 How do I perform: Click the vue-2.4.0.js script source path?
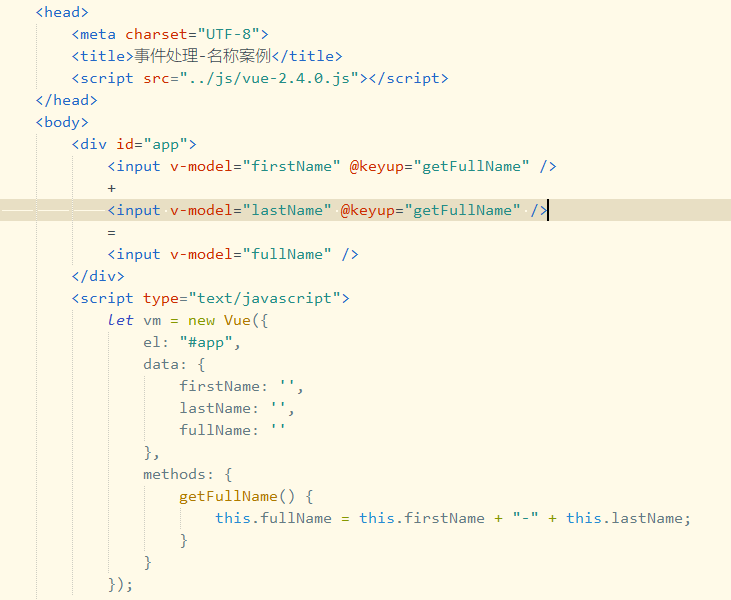point(269,78)
